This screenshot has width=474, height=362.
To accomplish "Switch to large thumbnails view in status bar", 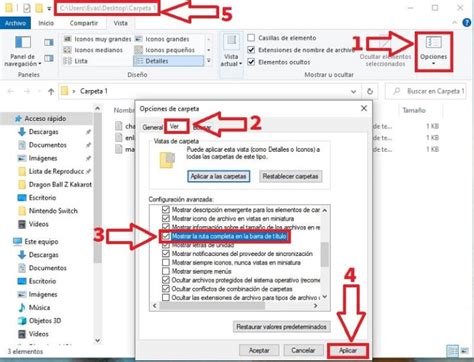I will (465, 351).
